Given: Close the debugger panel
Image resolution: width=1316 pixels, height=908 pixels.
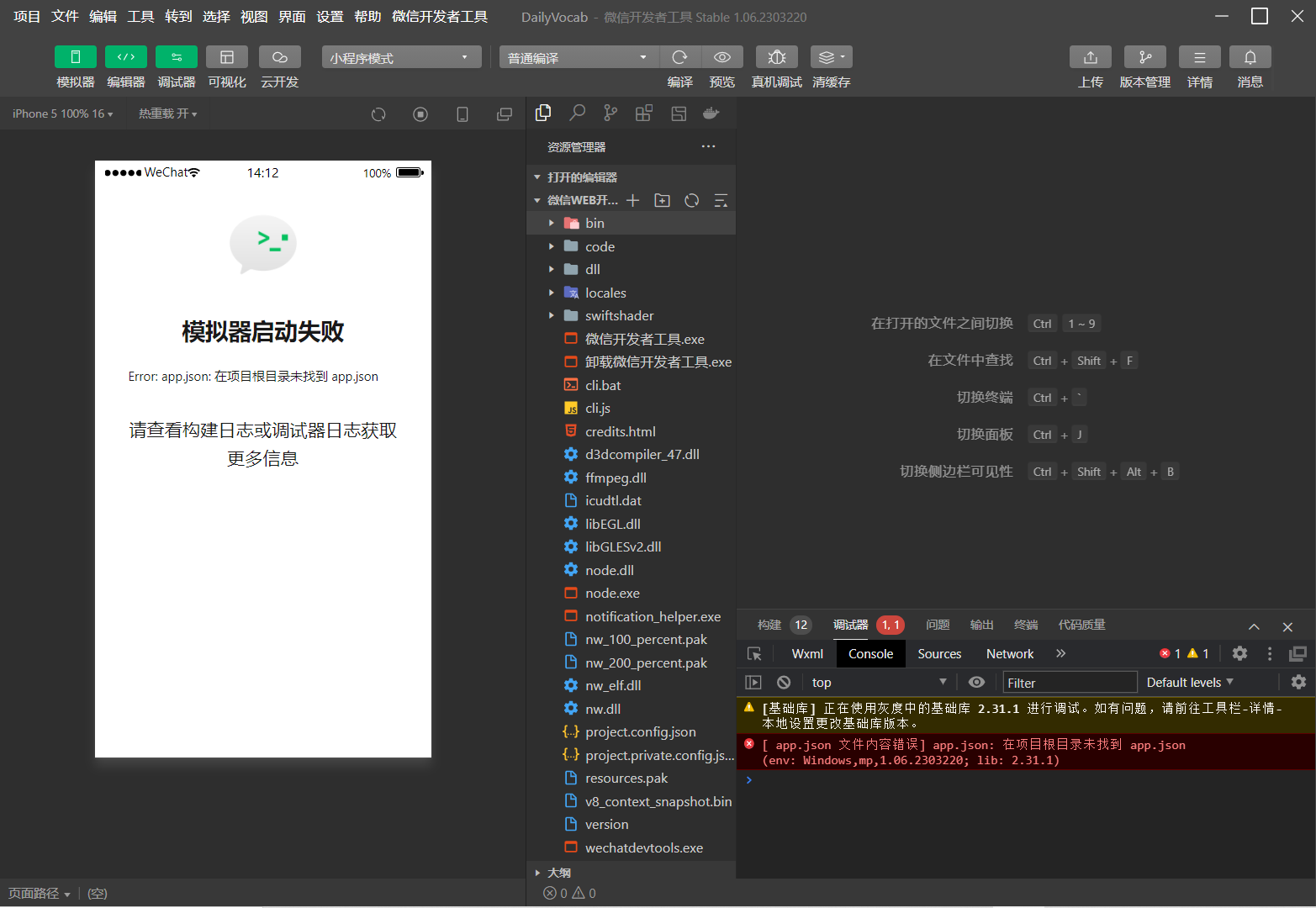Looking at the screenshot, I should (x=1287, y=626).
